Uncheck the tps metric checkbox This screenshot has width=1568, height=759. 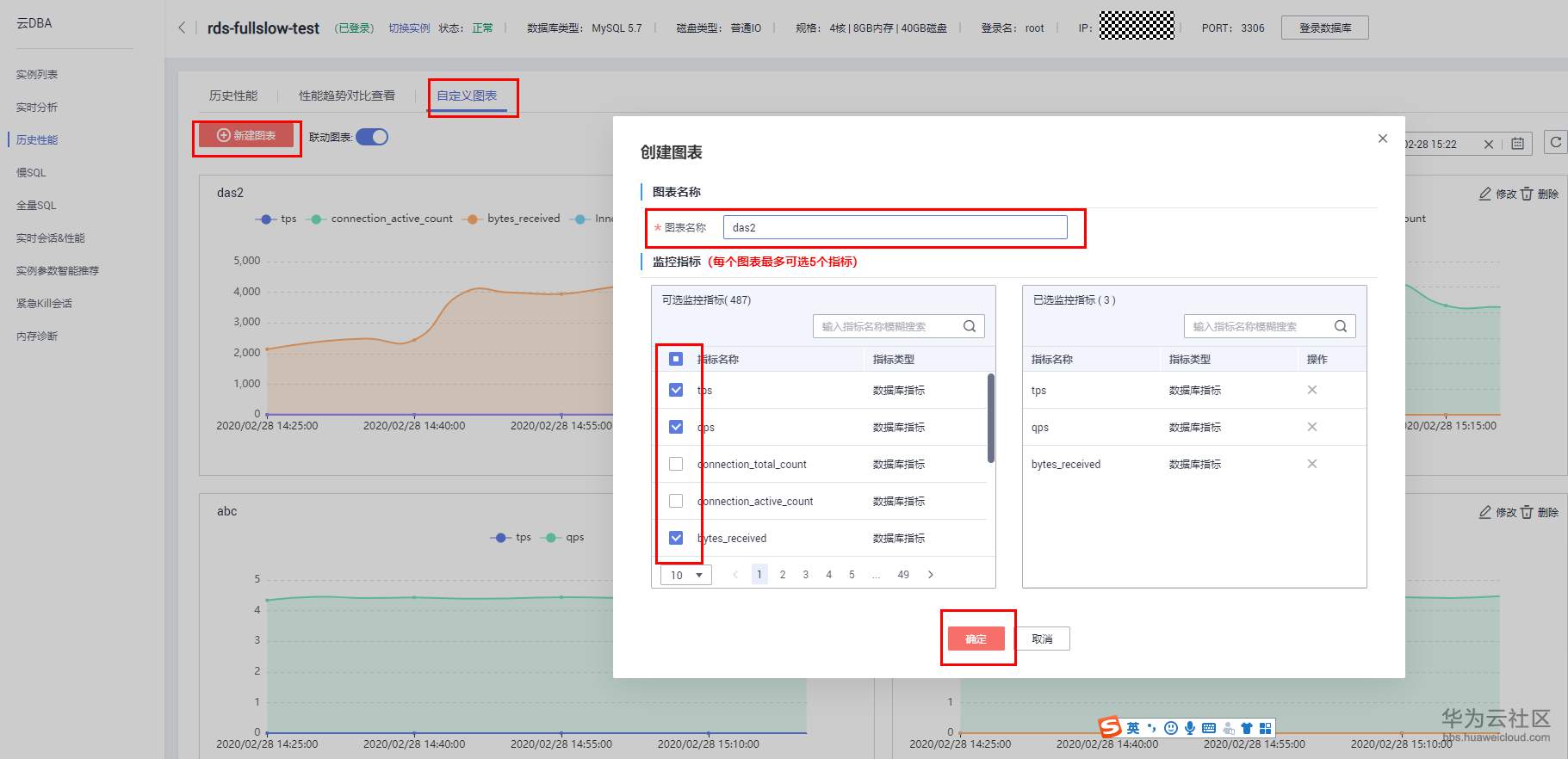(676, 390)
